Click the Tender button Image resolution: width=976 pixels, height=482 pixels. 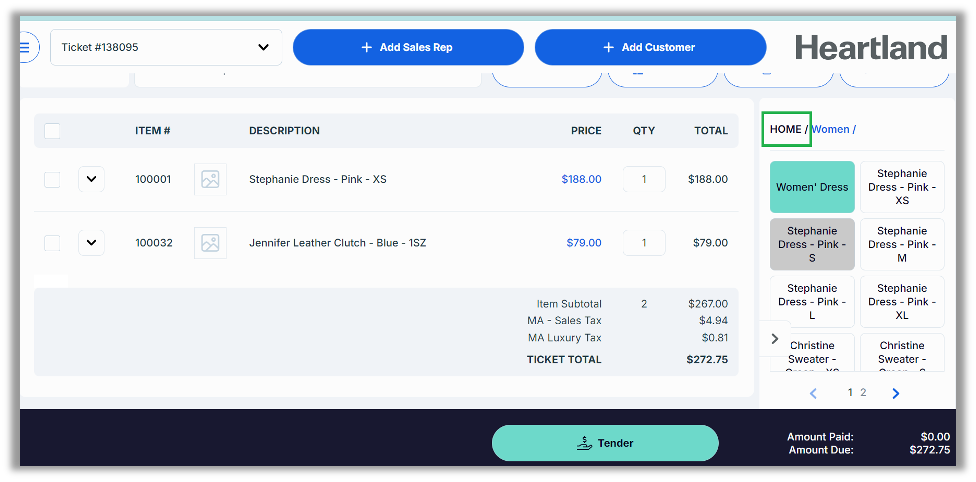(605, 443)
